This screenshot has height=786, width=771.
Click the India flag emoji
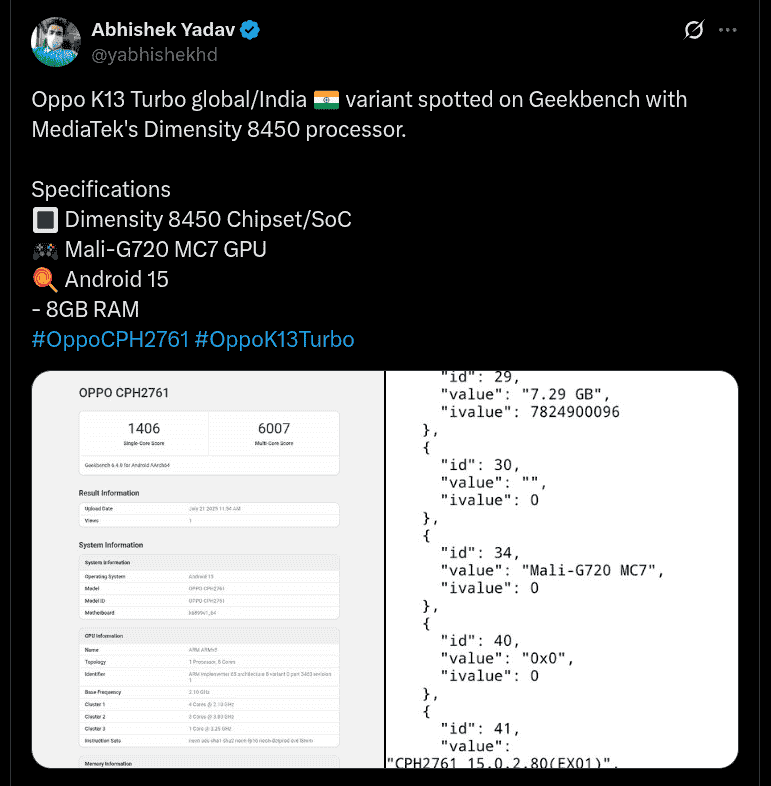tap(327, 100)
